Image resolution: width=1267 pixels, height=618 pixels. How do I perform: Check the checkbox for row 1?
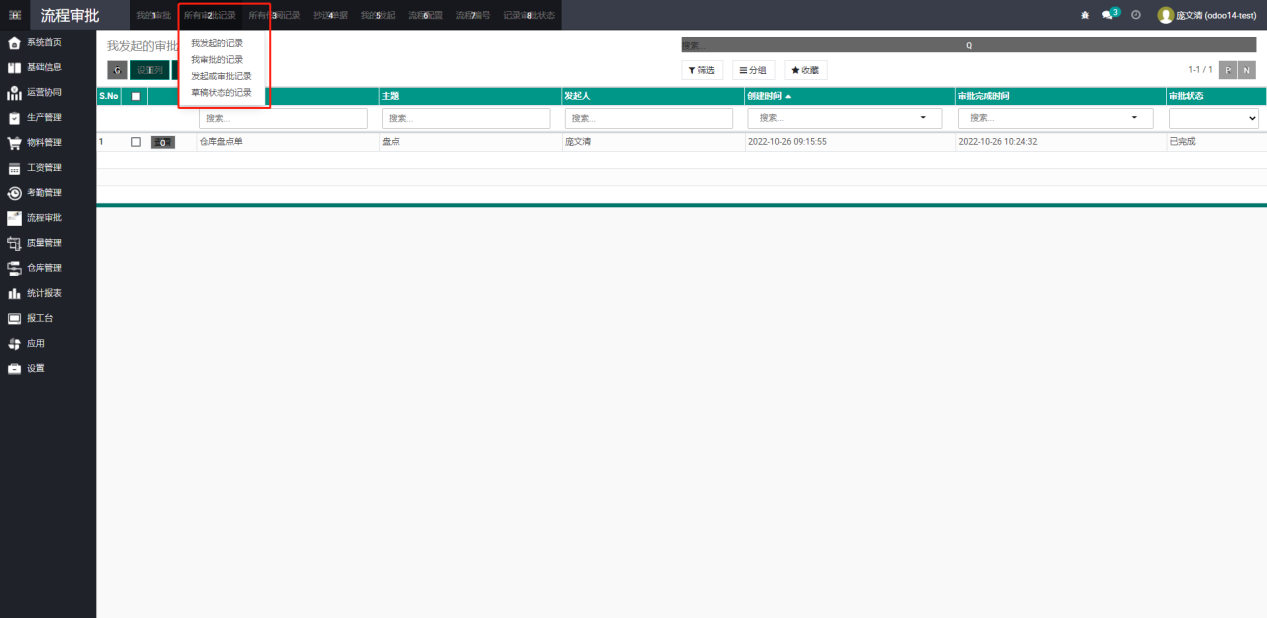coord(136,142)
